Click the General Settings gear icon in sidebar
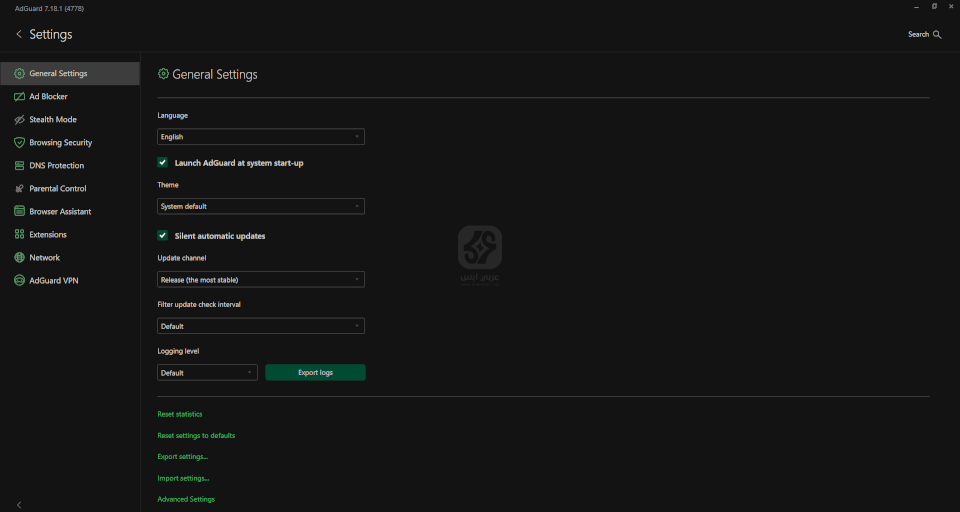This screenshot has height=512, width=960. click(19, 73)
